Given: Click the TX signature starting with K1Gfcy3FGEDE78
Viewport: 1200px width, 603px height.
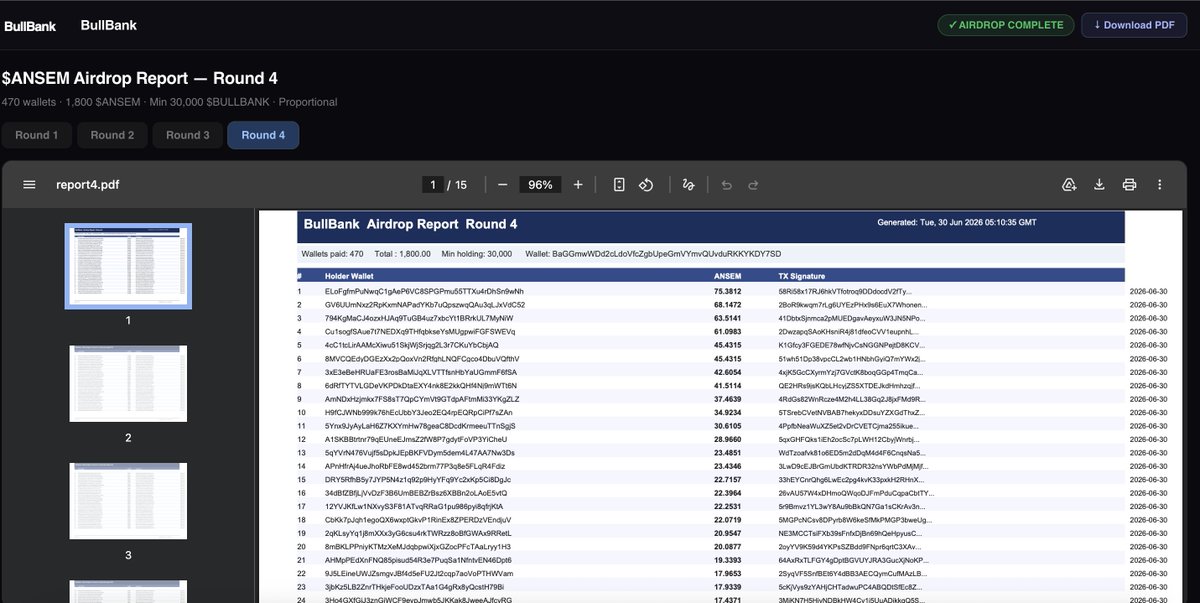Looking at the screenshot, I should (x=850, y=345).
